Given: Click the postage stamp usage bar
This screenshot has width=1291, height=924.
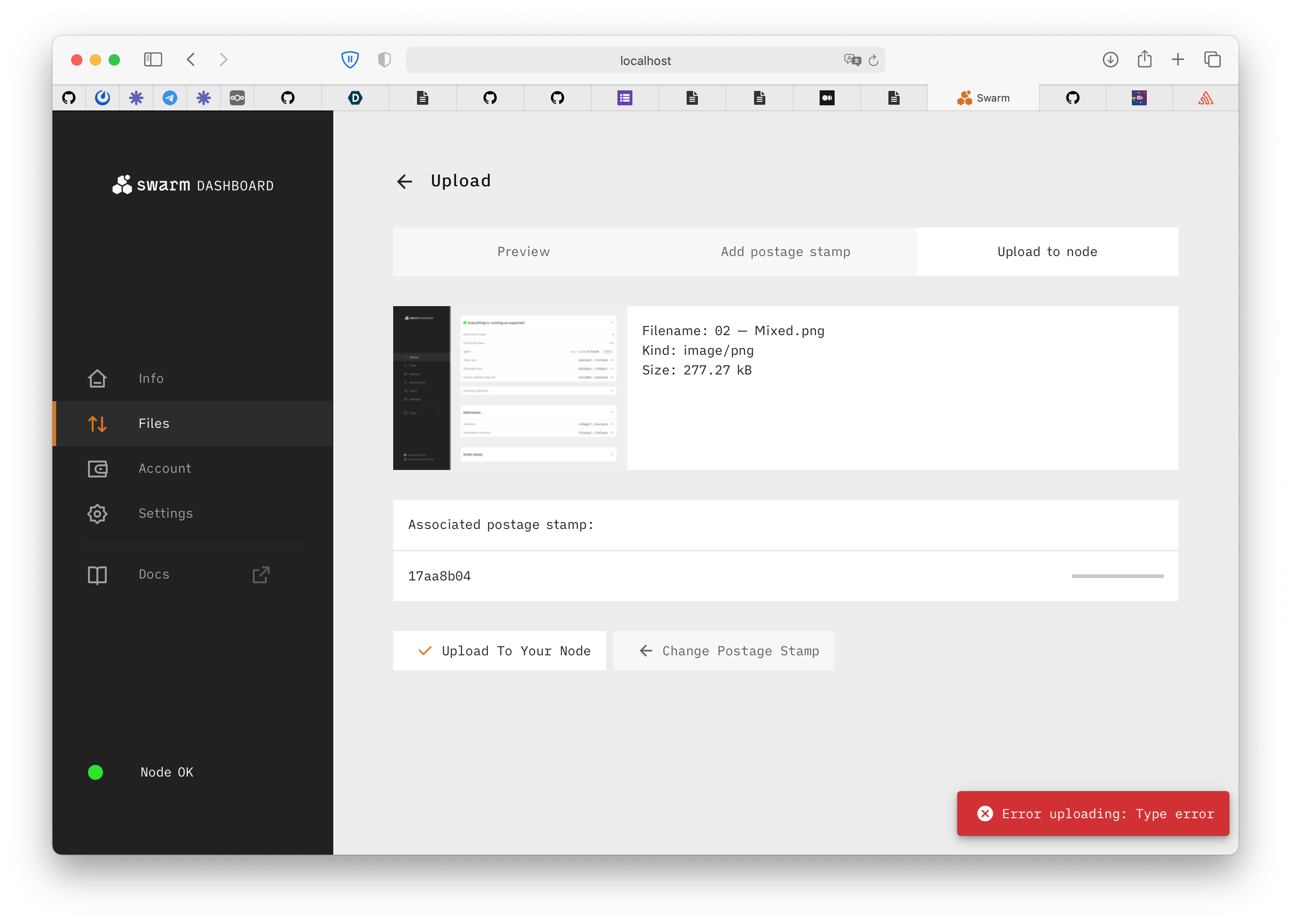Looking at the screenshot, I should pyautogui.click(x=1117, y=576).
